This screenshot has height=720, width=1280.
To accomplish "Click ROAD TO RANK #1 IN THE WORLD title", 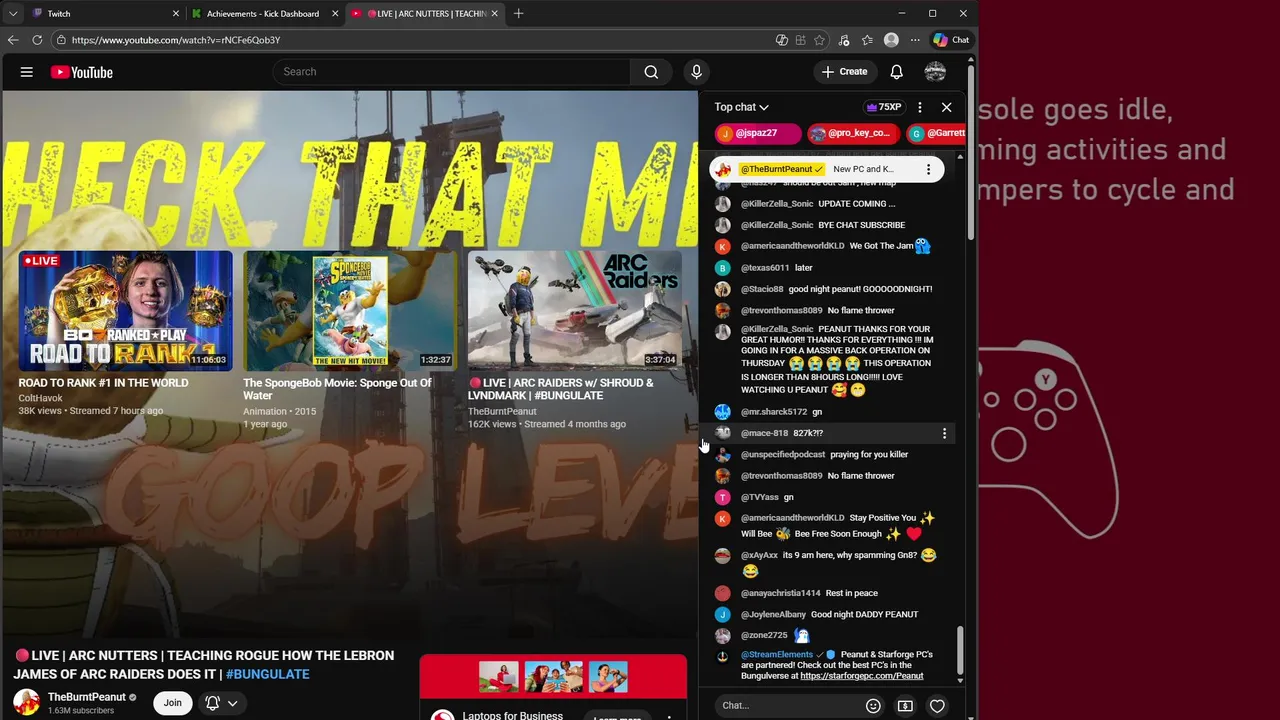I will 103,383.
